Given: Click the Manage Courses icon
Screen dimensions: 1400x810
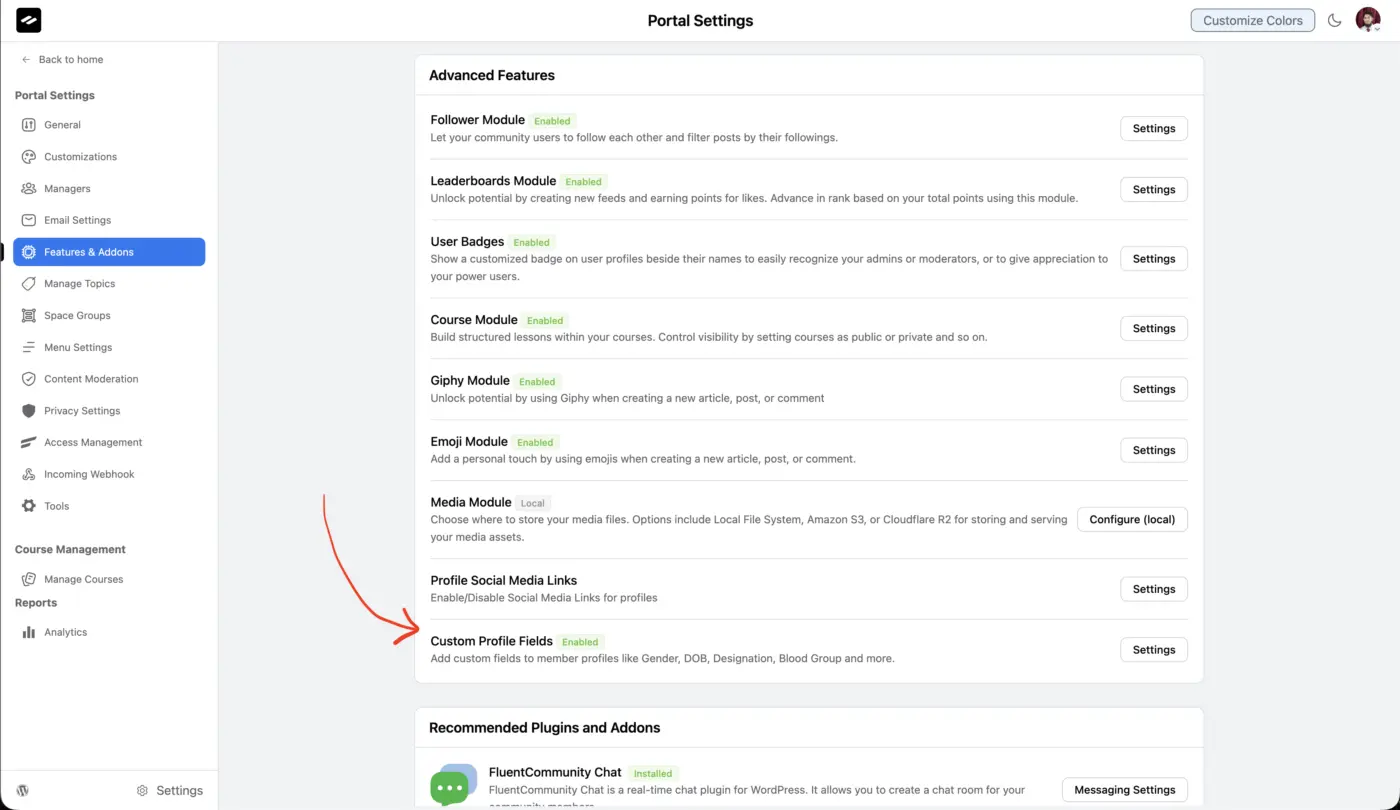Looking at the screenshot, I should 28,579.
